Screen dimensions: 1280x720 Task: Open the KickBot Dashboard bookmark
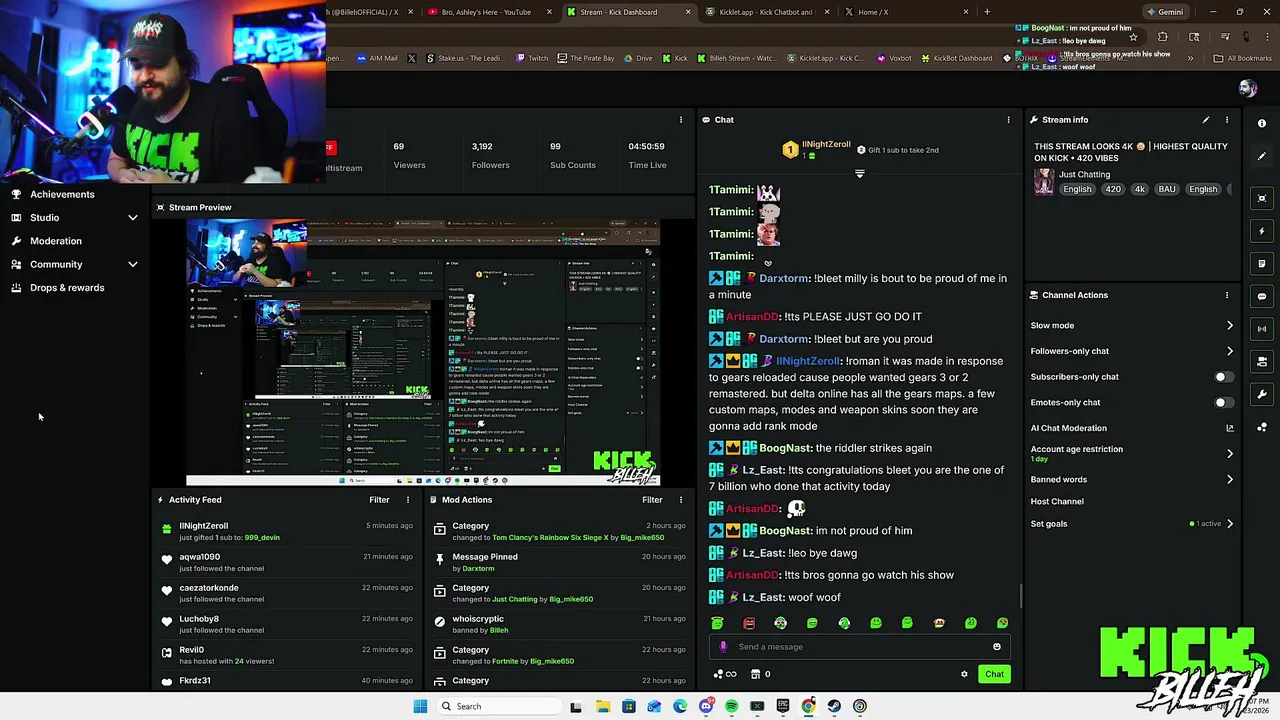click(956, 58)
